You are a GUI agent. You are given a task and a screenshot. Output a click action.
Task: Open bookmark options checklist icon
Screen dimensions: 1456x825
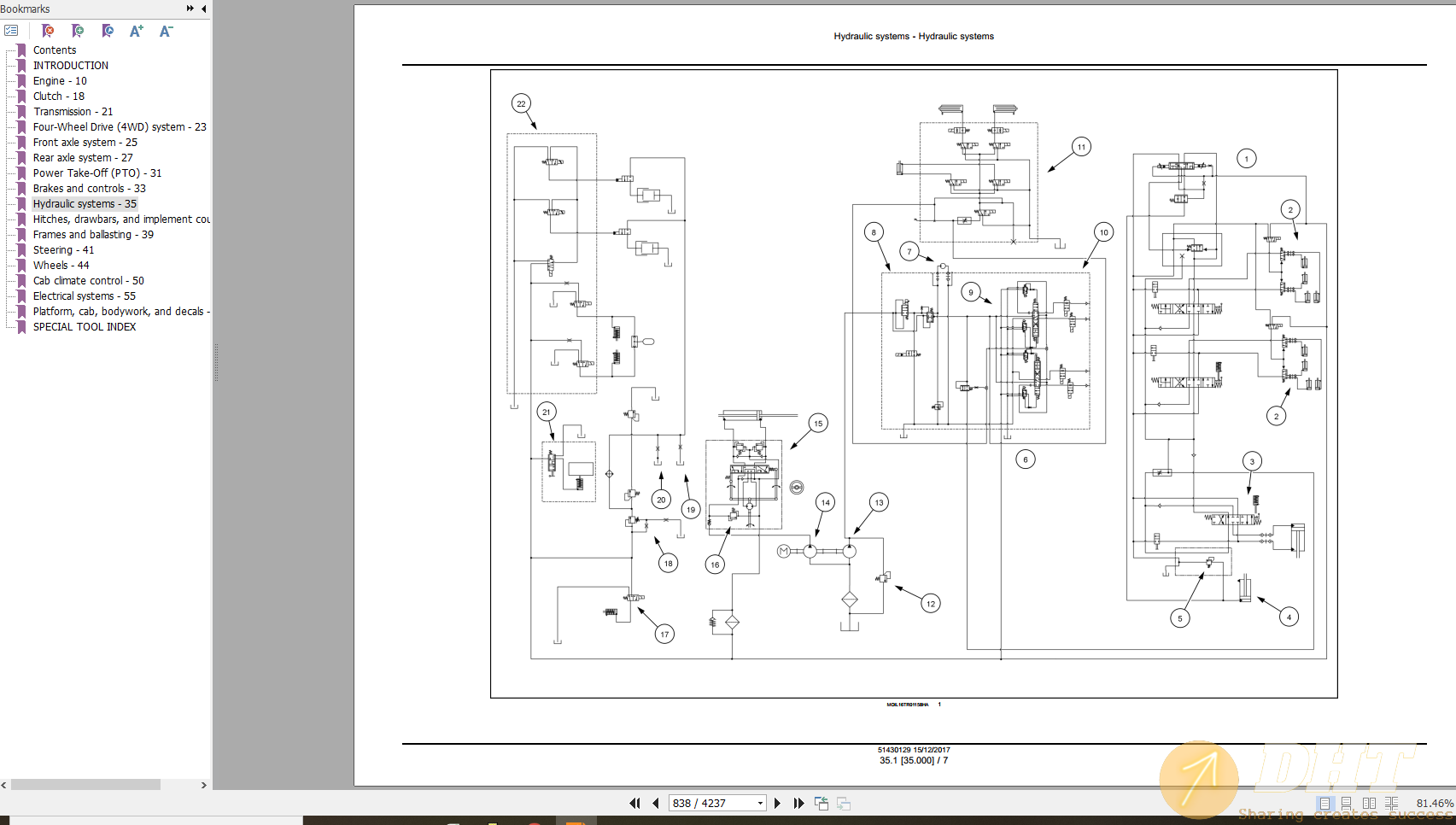(11, 30)
